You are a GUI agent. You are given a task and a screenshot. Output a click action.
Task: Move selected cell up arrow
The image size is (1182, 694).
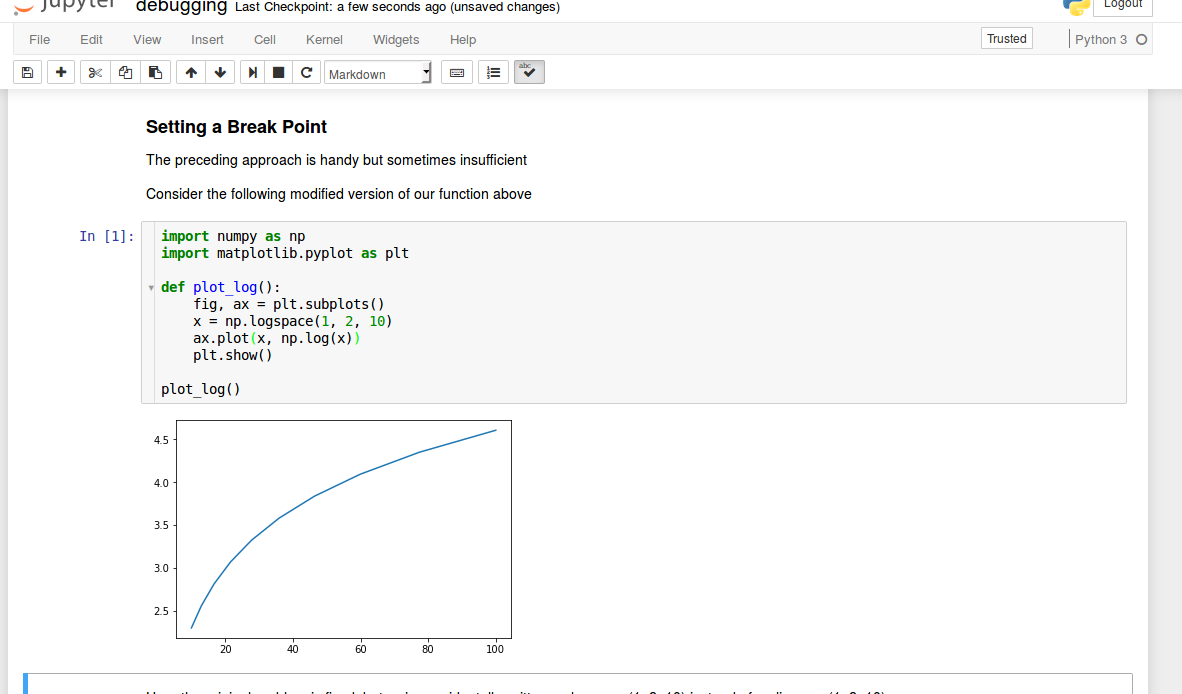191,73
